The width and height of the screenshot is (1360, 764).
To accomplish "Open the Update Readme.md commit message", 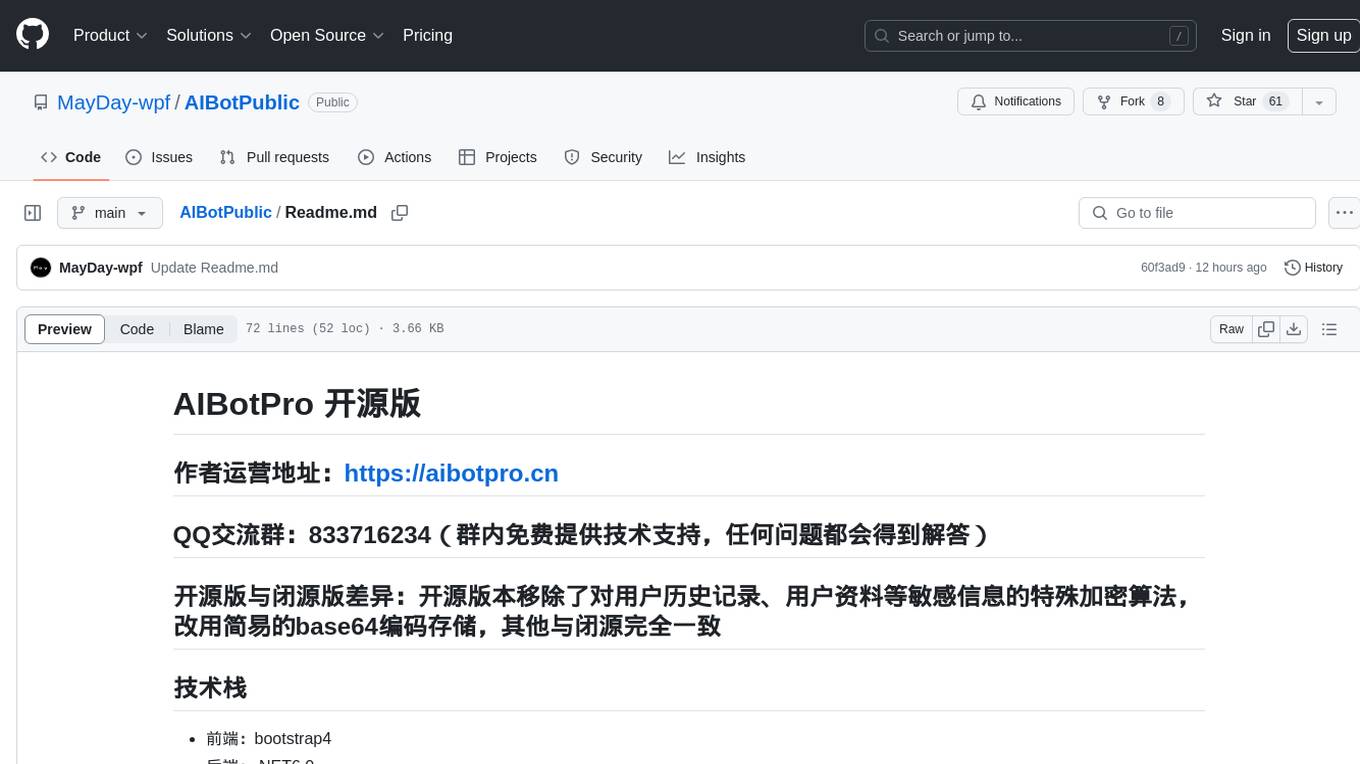I will tap(214, 267).
